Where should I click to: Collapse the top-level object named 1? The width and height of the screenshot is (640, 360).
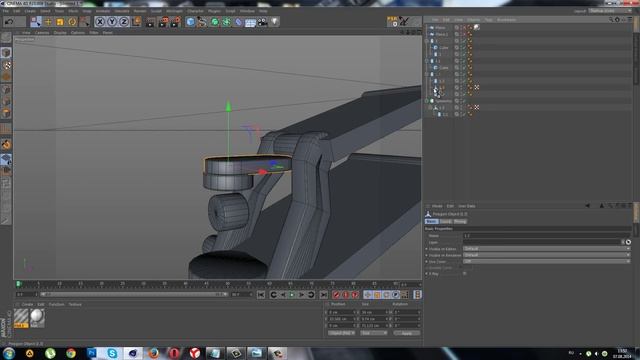pyautogui.click(x=427, y=41)
